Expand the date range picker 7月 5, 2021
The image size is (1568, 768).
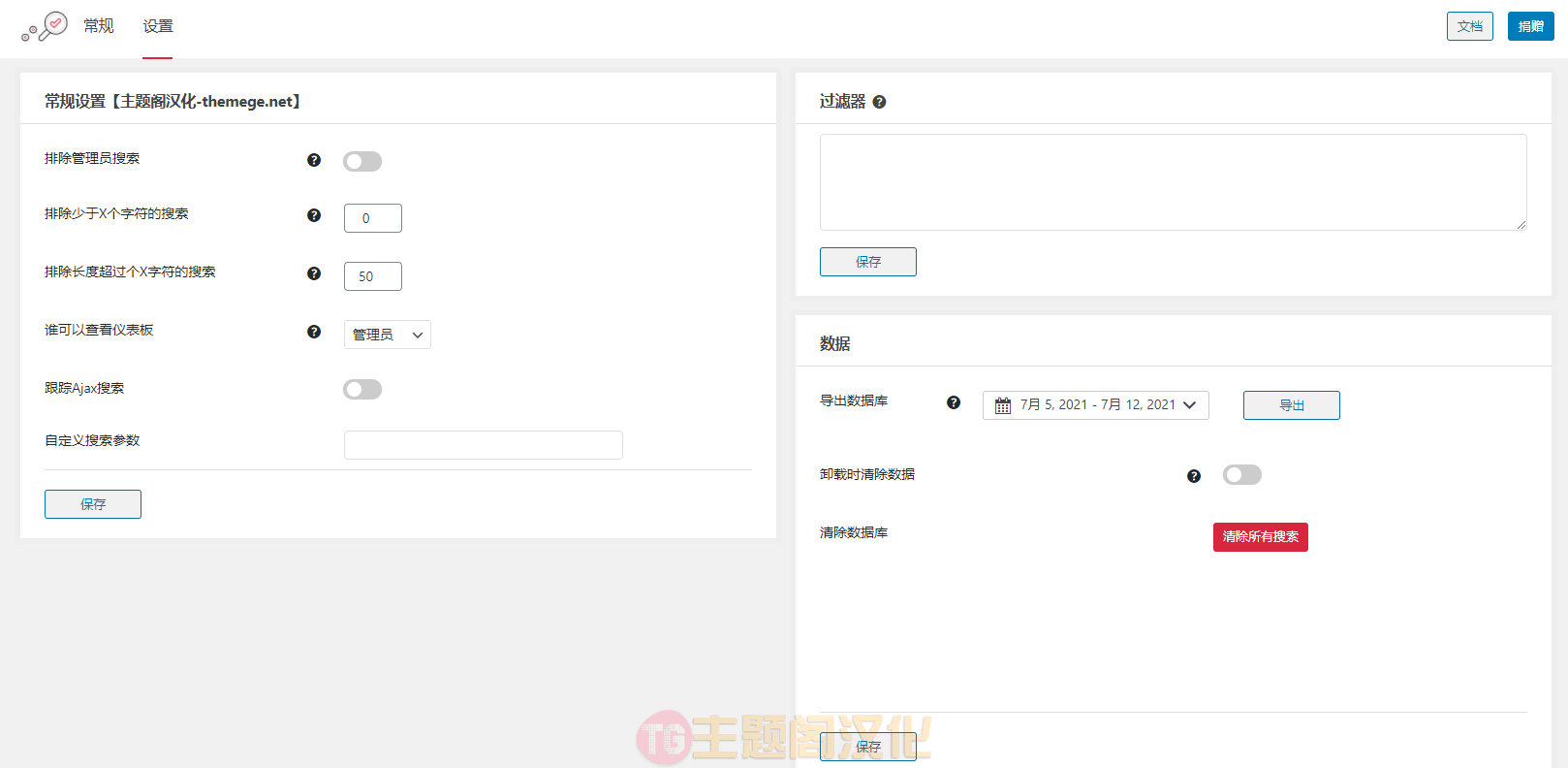(1096, 405)
